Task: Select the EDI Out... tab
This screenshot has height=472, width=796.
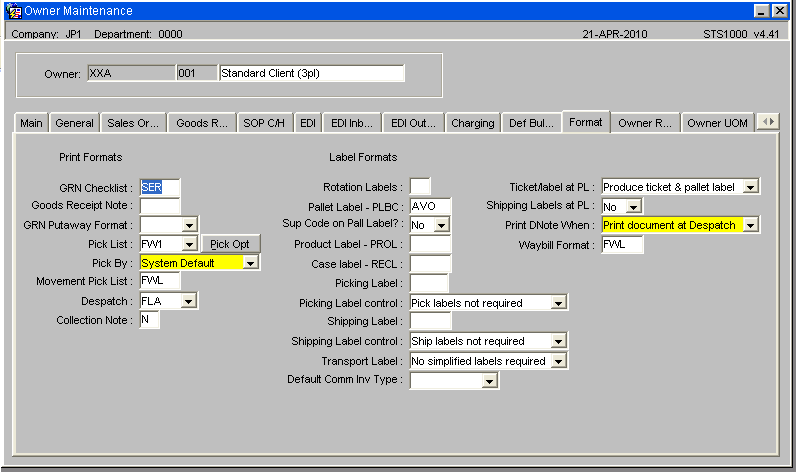Action: (x=413, y=123)
